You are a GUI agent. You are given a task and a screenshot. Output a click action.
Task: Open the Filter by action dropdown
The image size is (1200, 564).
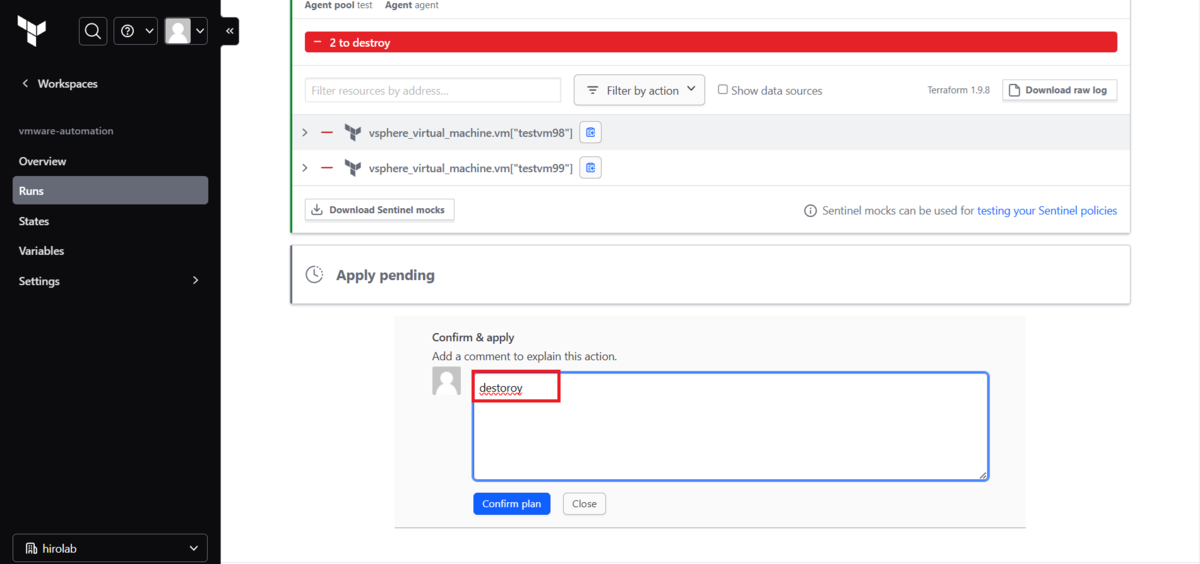(x=639, y=90)
